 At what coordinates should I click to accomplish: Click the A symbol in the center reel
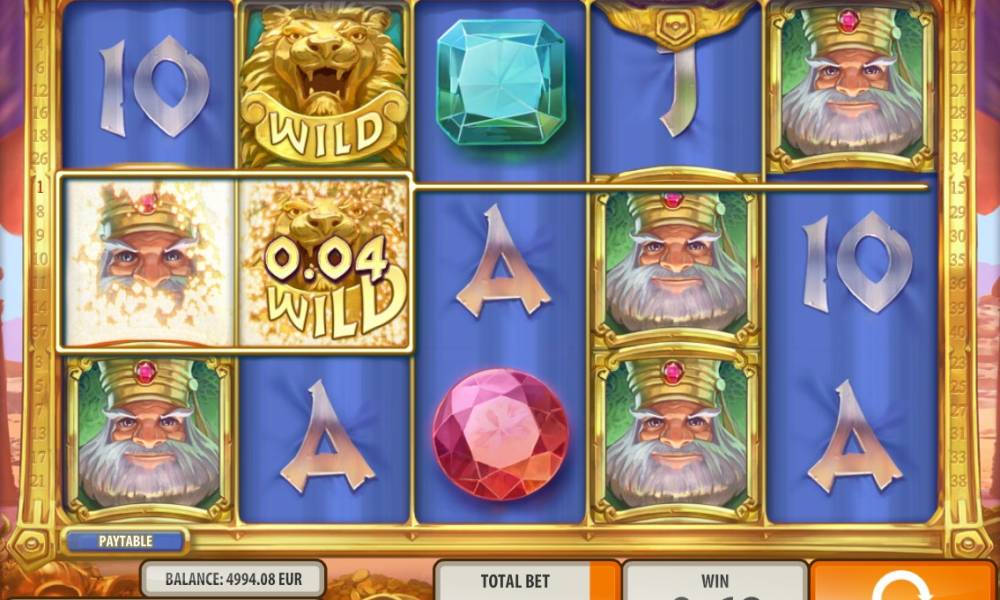503,261
